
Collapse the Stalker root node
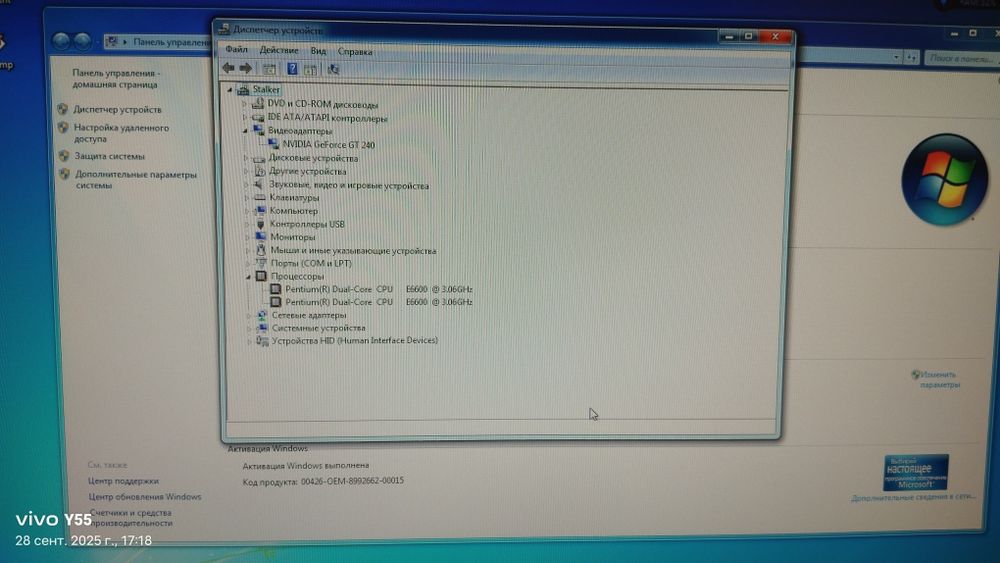coord(230,90)
